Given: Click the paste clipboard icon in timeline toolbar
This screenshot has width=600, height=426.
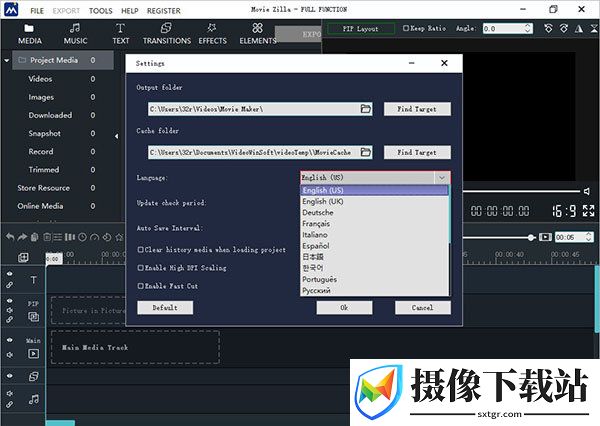Looking at the screenshot, I should 34,237.
